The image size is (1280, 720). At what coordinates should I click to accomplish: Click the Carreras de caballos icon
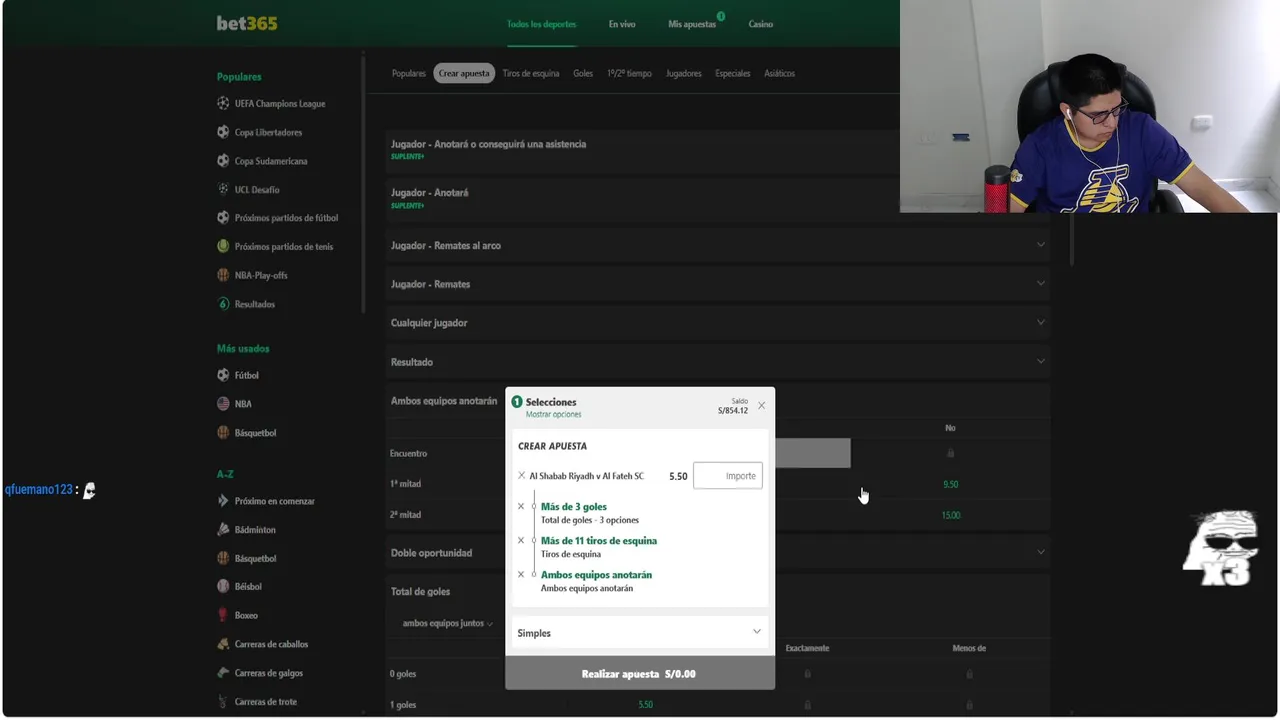click(x=223, y=644)
